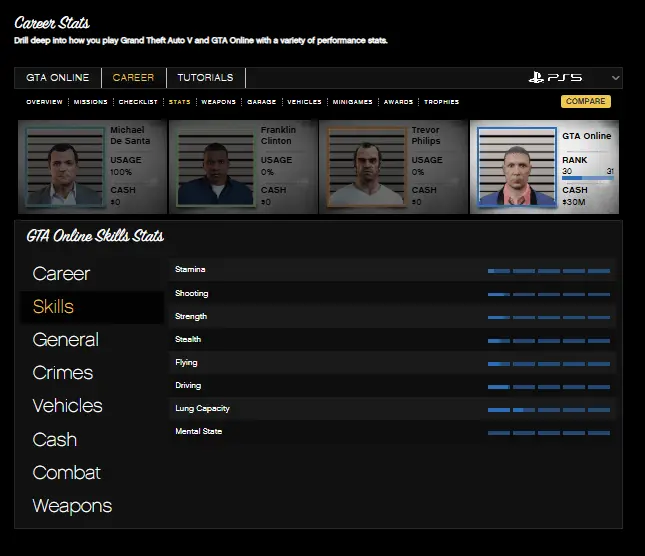Navigate to the Trophies section
This screenshot has width=645, height=556.
click(441, 102)
